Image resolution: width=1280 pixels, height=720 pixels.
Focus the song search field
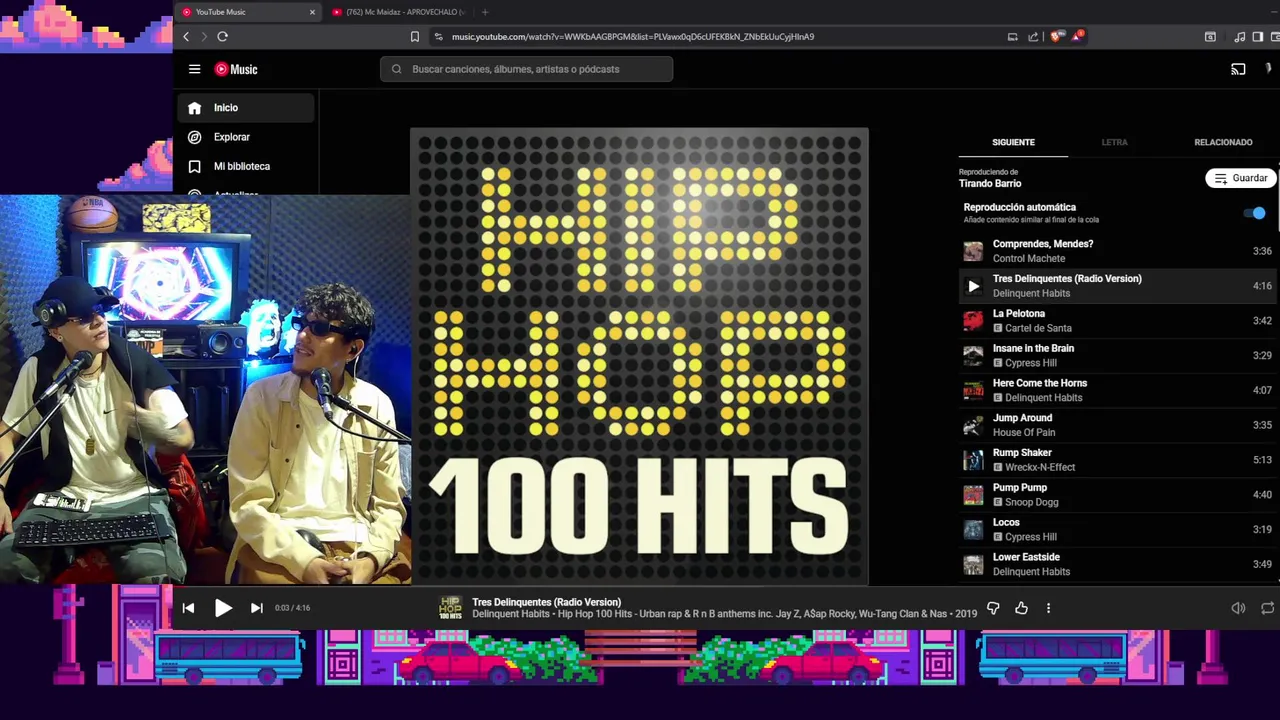[526, 69]
